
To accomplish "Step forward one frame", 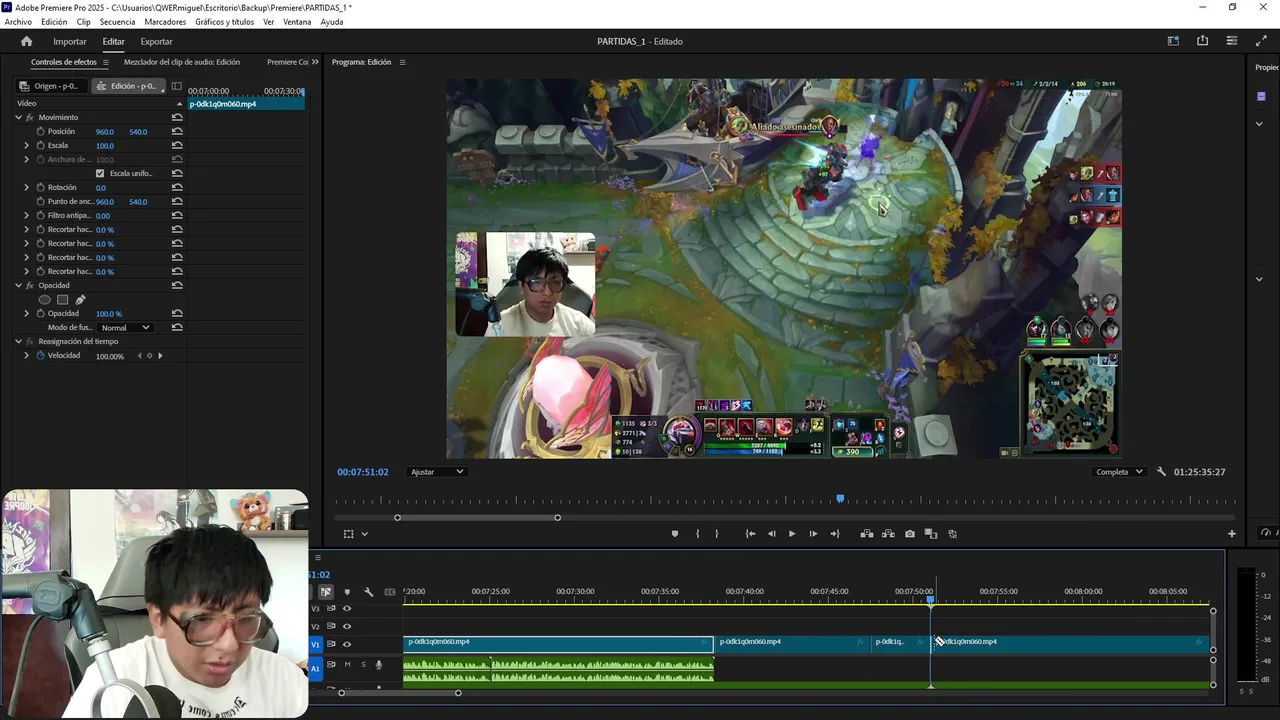I will coord(813,534).
